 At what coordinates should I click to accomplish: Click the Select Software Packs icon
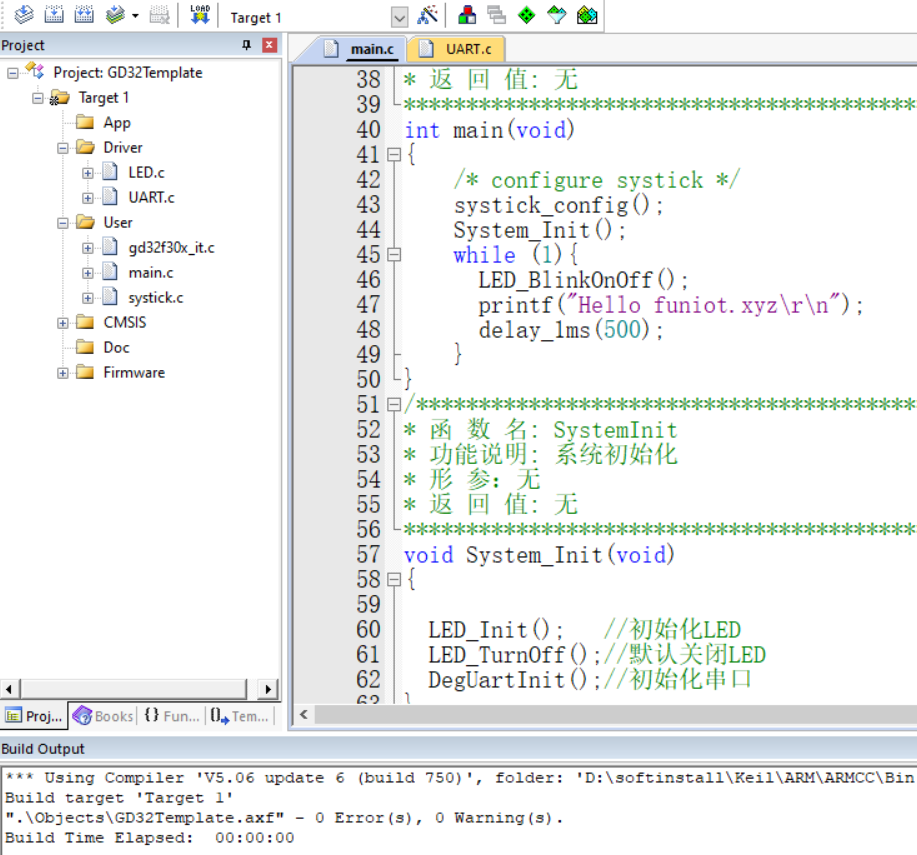(557, 15)
